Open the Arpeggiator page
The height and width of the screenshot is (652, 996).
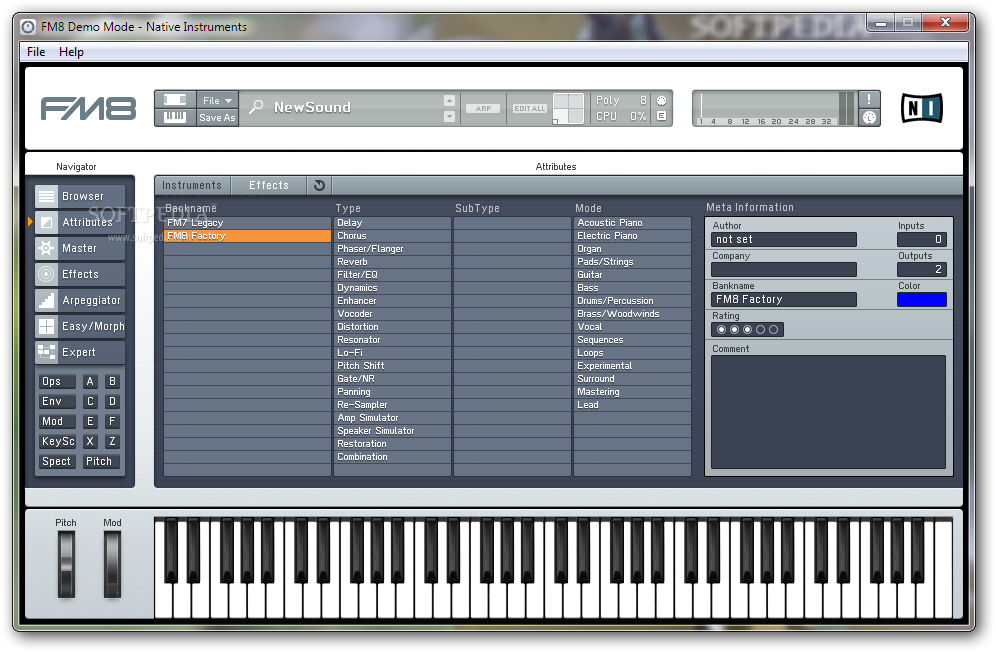click(x=80, y=301)
